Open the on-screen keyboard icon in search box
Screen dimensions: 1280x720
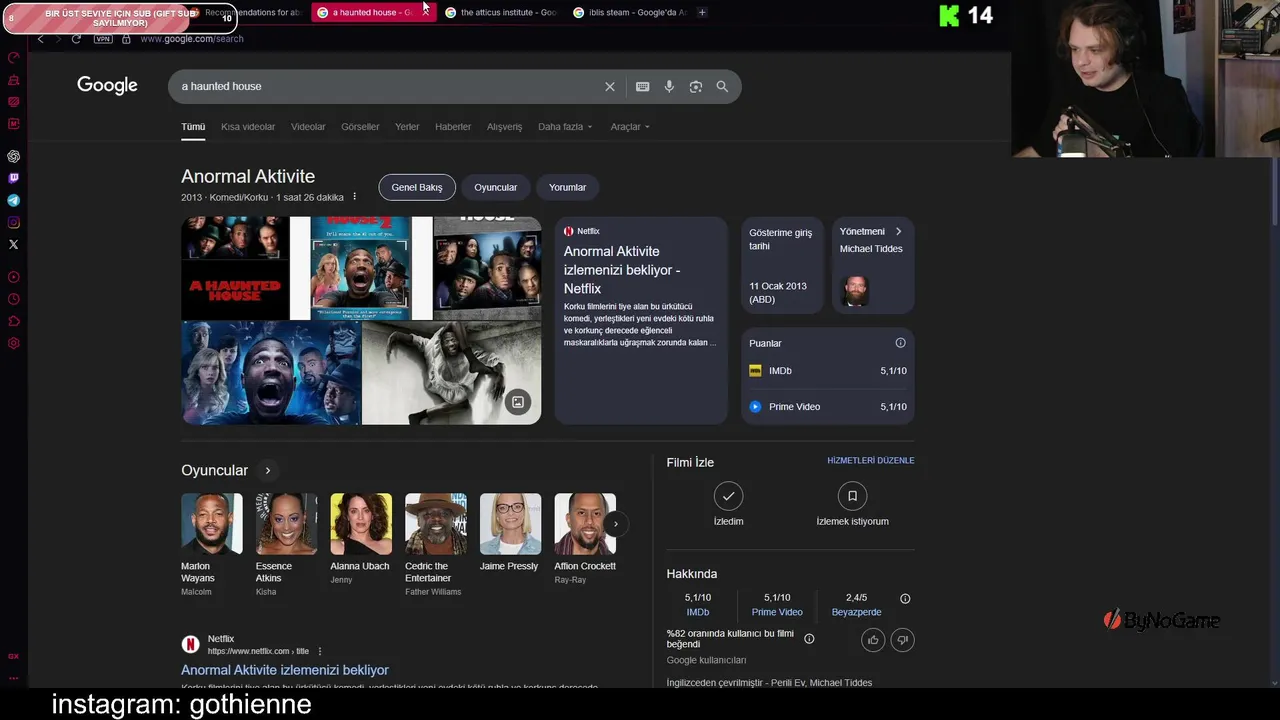[x=643, y=87]
